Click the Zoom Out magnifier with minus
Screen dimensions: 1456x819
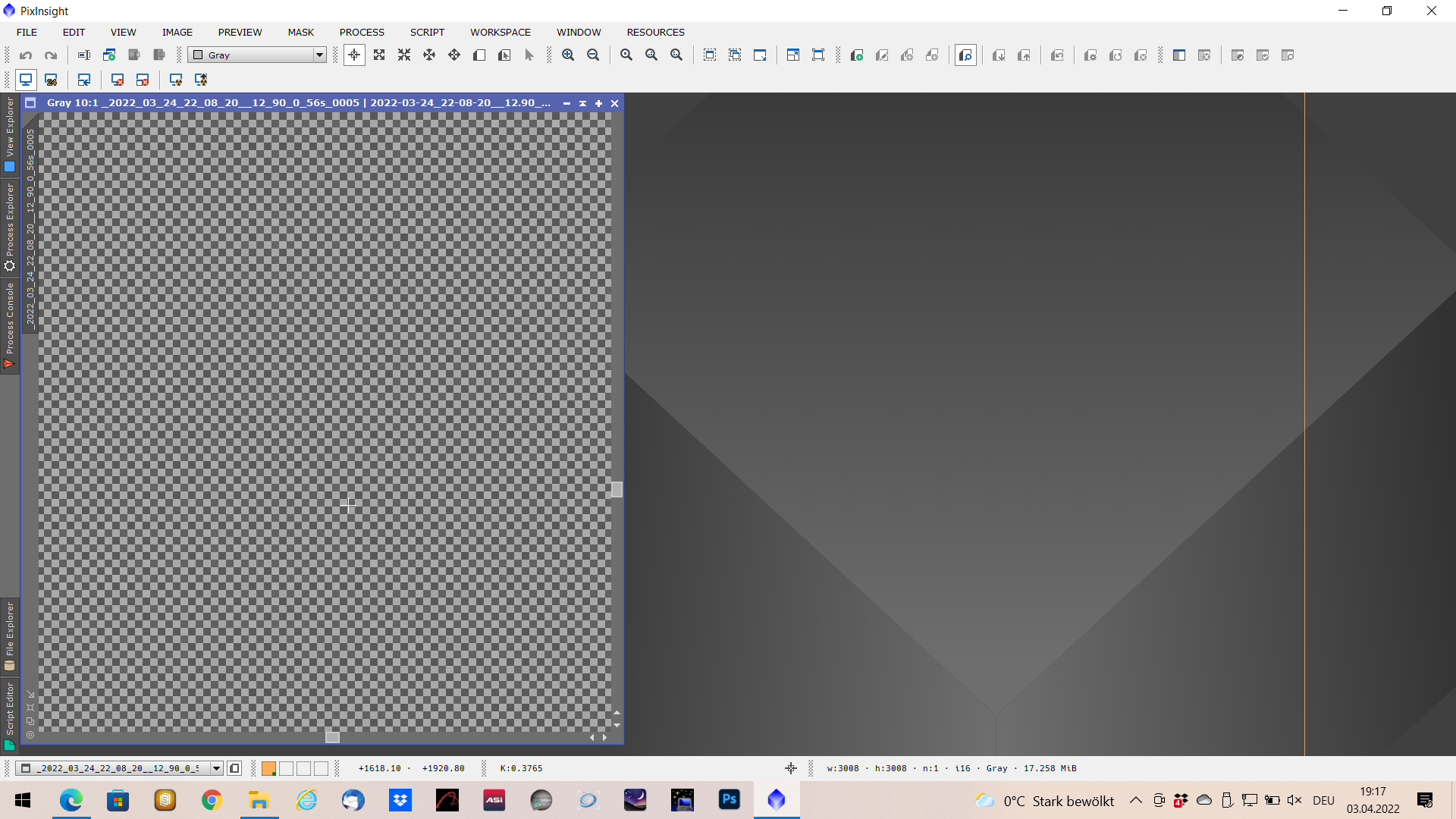593,55
